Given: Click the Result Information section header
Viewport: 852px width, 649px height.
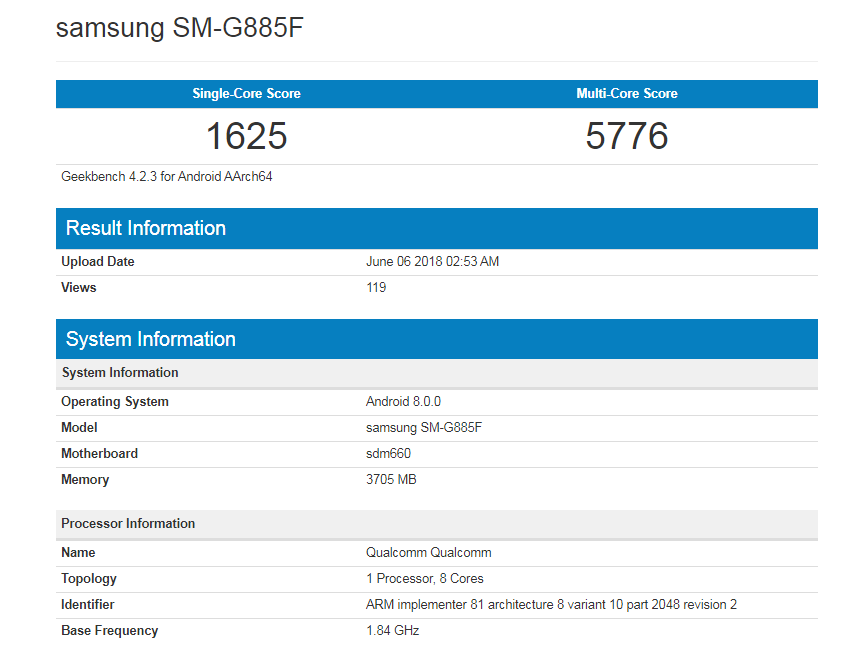Looking at the screenshot, I should 437,228.
